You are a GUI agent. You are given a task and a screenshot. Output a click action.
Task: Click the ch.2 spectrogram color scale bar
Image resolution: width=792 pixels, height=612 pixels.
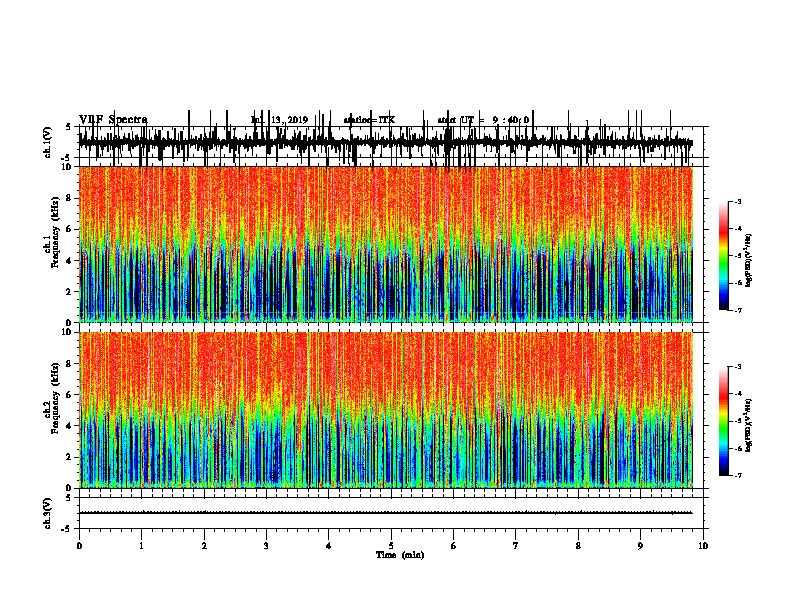tap(724, 421)
